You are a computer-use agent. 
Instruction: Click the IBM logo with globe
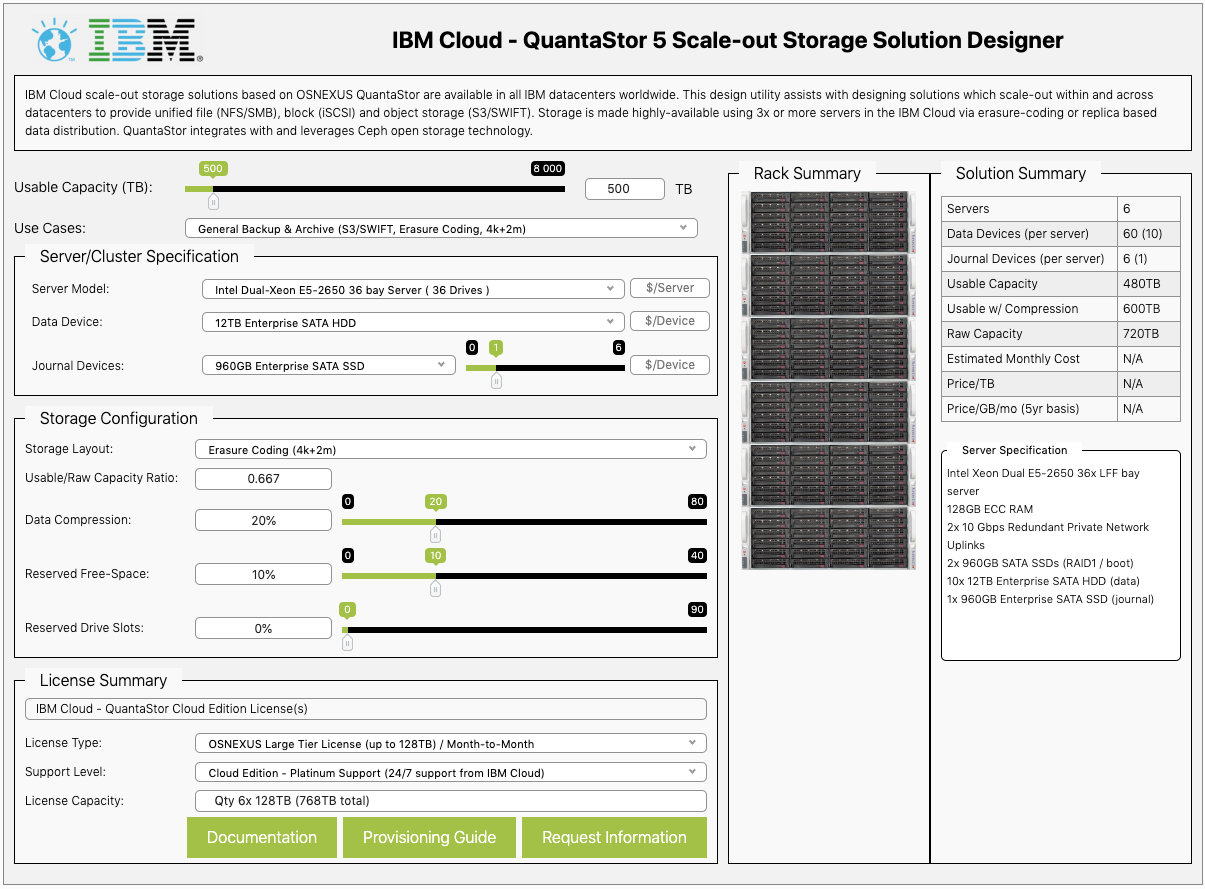coord(117,41)
